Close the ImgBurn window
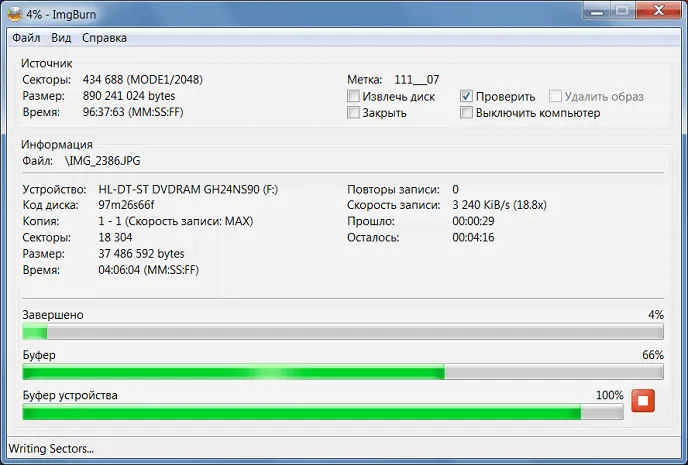 [x=659, y=11]
